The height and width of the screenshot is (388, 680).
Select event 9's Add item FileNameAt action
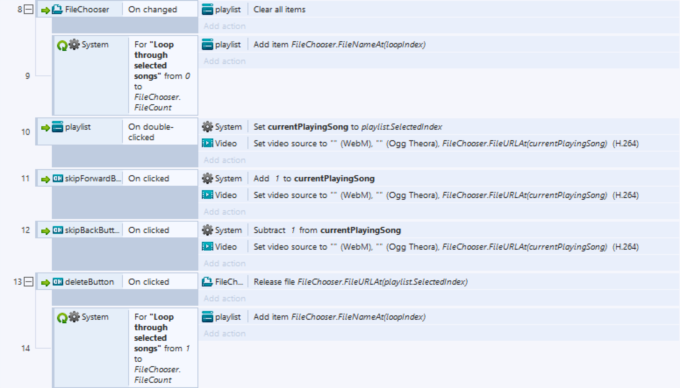(439, 44)
